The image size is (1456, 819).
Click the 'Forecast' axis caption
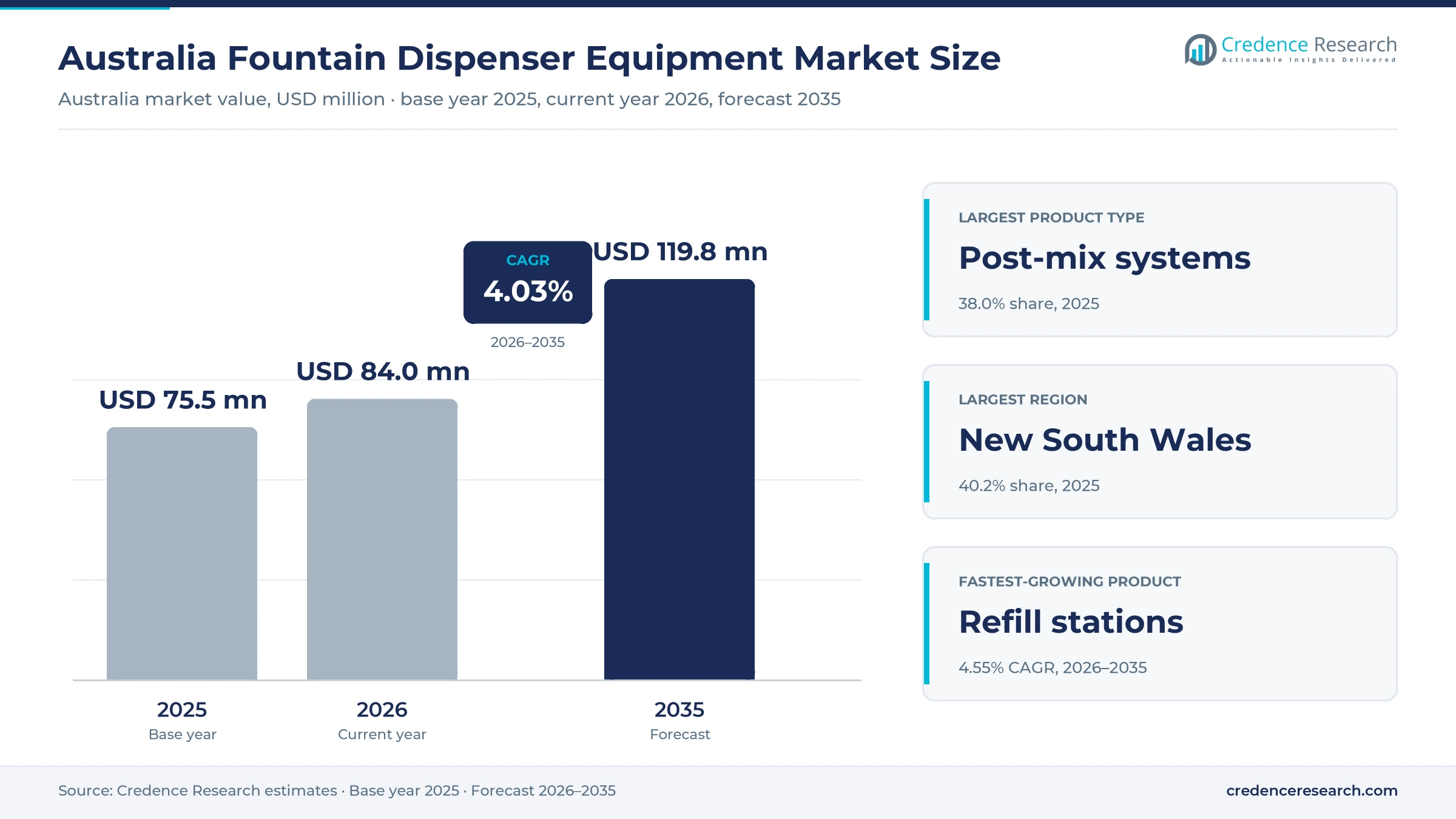pyautogui.click(x=680, y=735)
